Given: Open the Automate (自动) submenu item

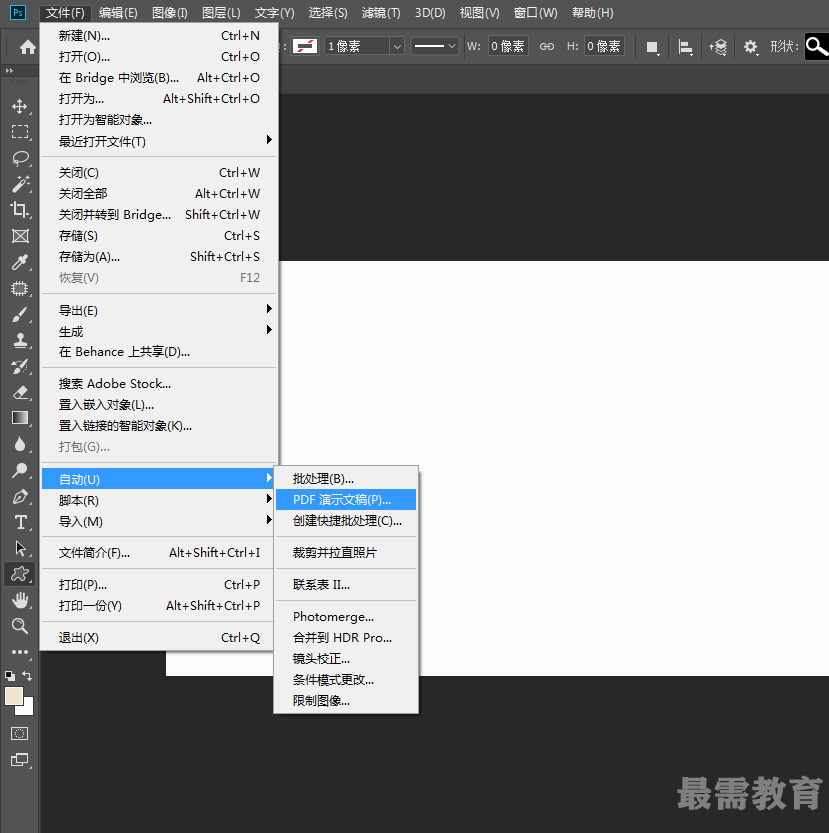Looking at the screenshot, I should (x=159, y=479).
